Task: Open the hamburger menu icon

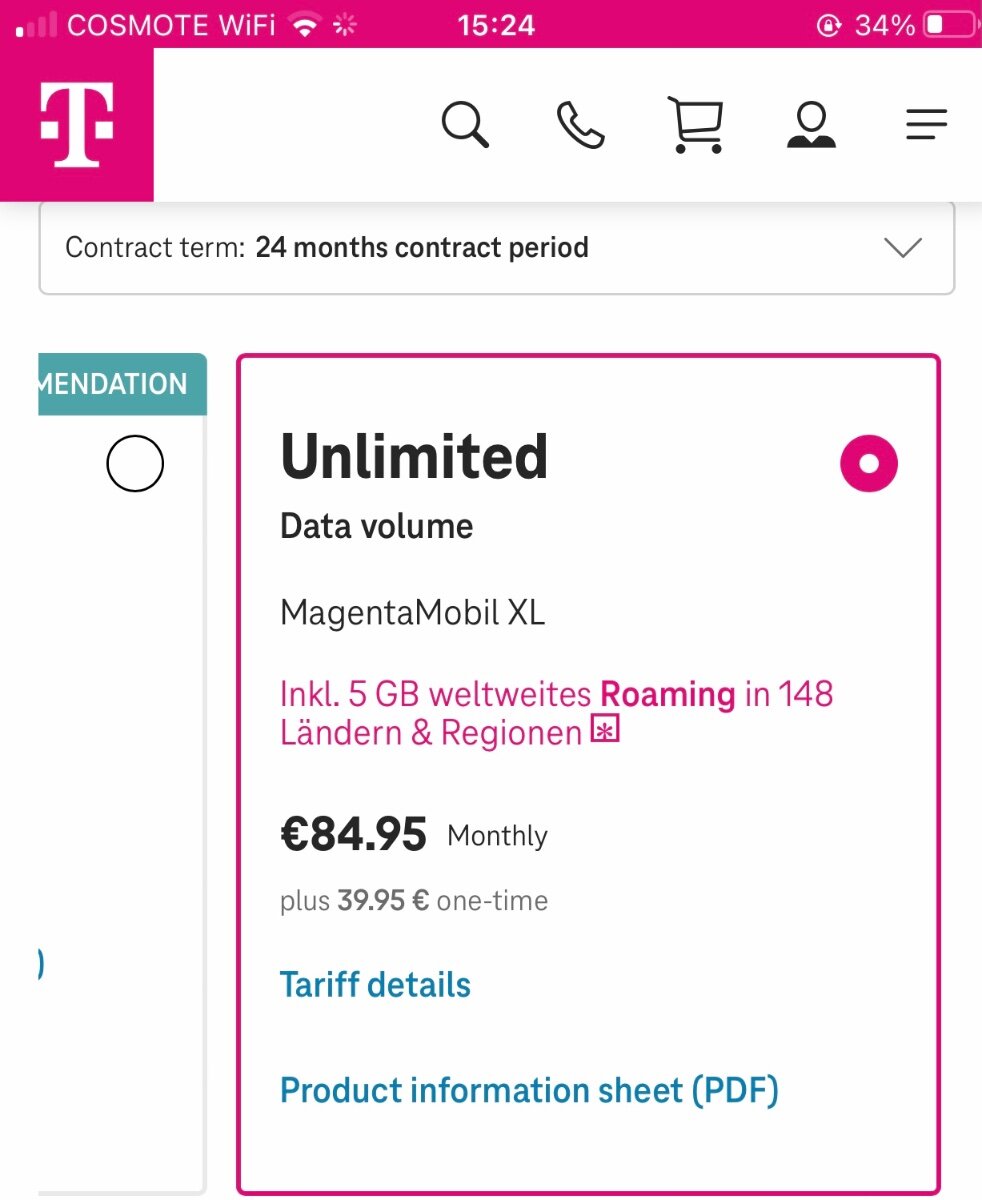Action: [x=926, y=125]
